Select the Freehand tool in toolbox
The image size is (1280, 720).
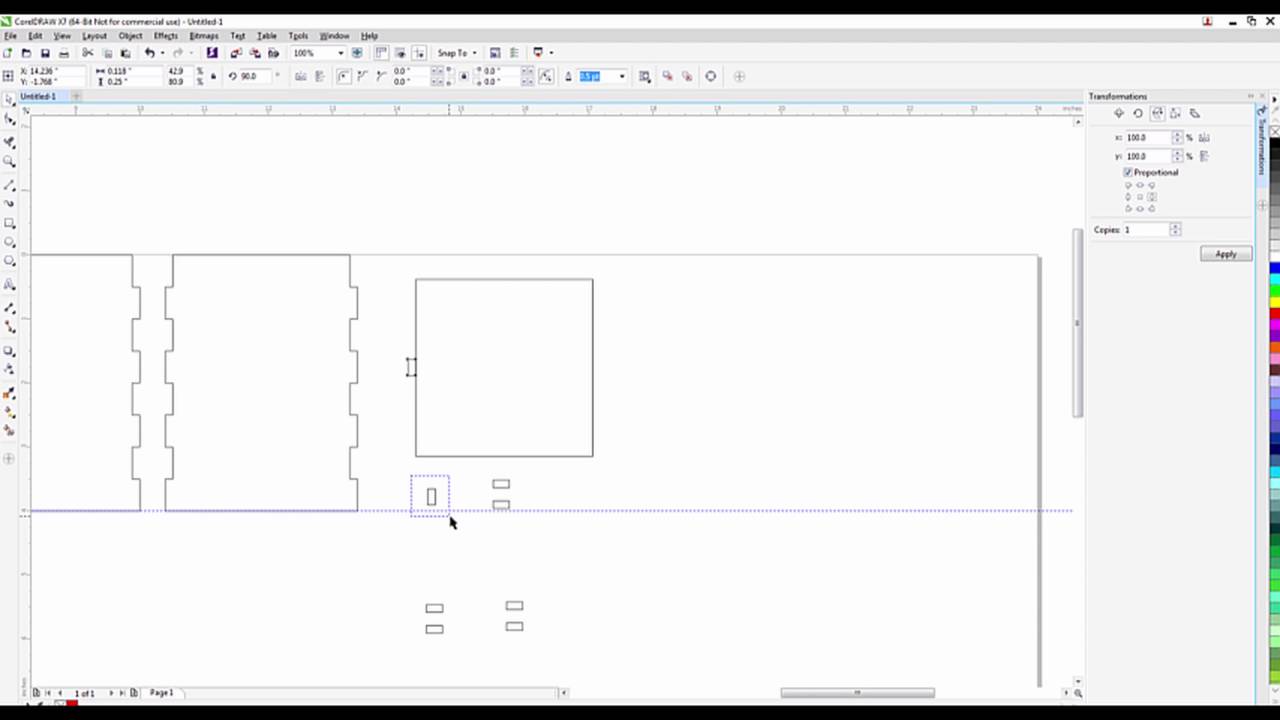pyautogui.click(x=10, y=185)
